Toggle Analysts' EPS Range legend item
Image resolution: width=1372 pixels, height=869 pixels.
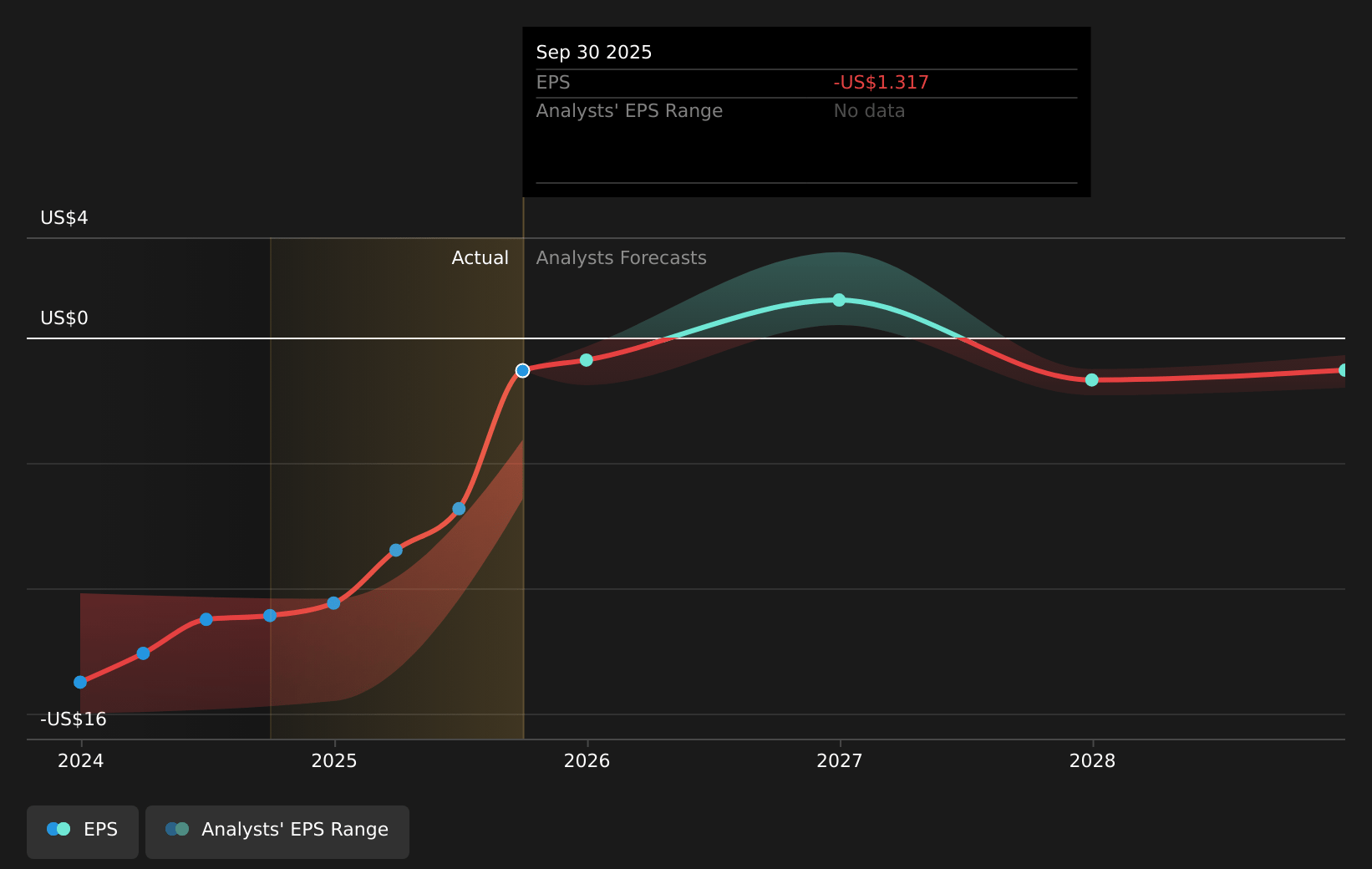coord(277,831)
